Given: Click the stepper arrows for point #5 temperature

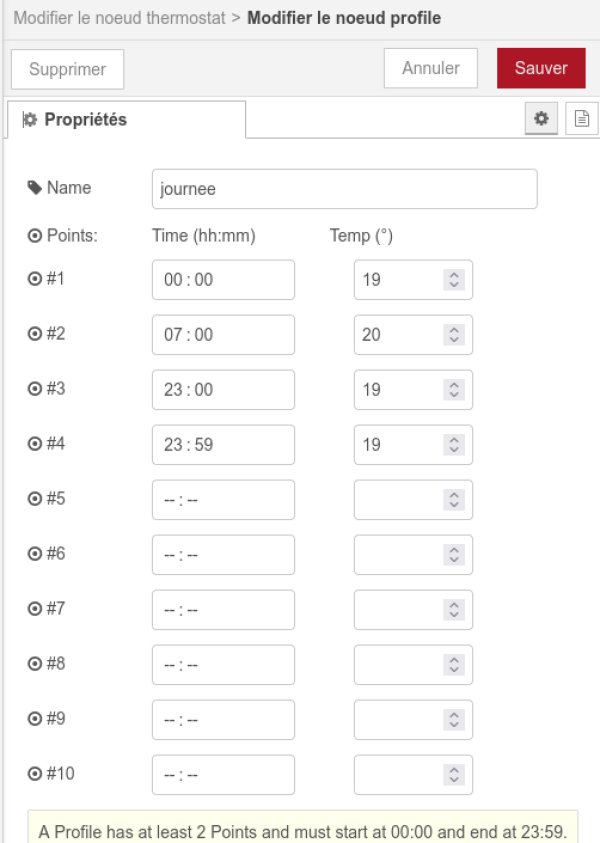Looking at the screenshot, I should (454, 500).
